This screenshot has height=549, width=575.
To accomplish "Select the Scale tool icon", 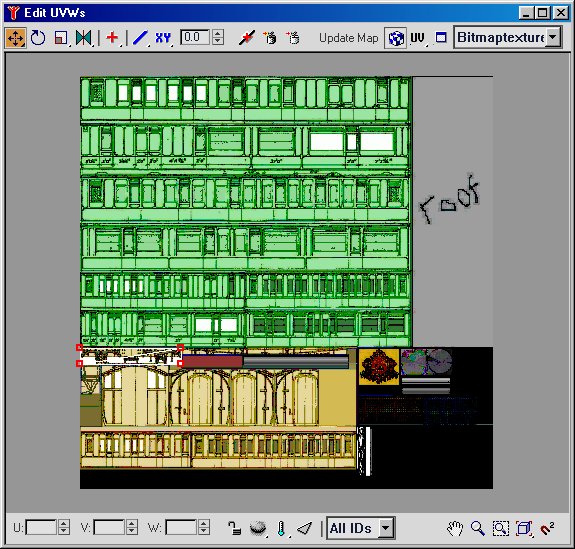I will tap(61, 38).
